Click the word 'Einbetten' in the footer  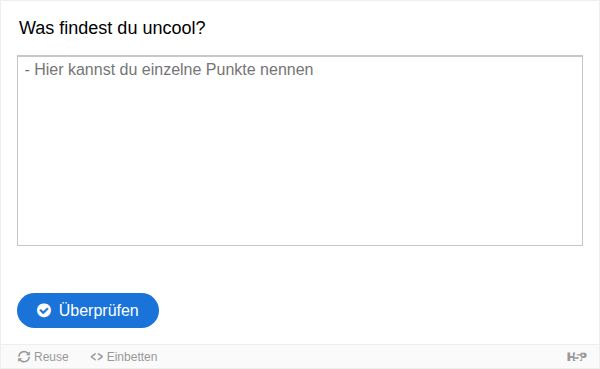click(x=132, y=357)
